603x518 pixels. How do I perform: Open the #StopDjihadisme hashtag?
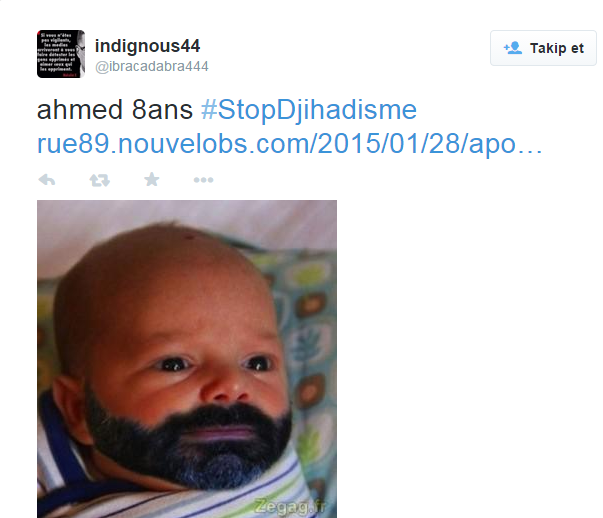(309, 110)
